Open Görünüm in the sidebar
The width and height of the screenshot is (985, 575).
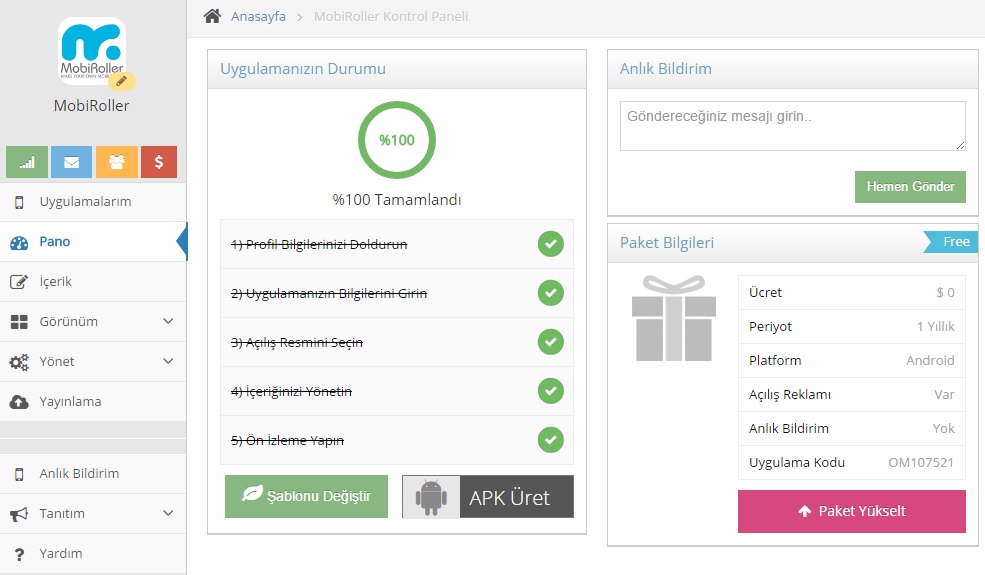coord(93,322)
